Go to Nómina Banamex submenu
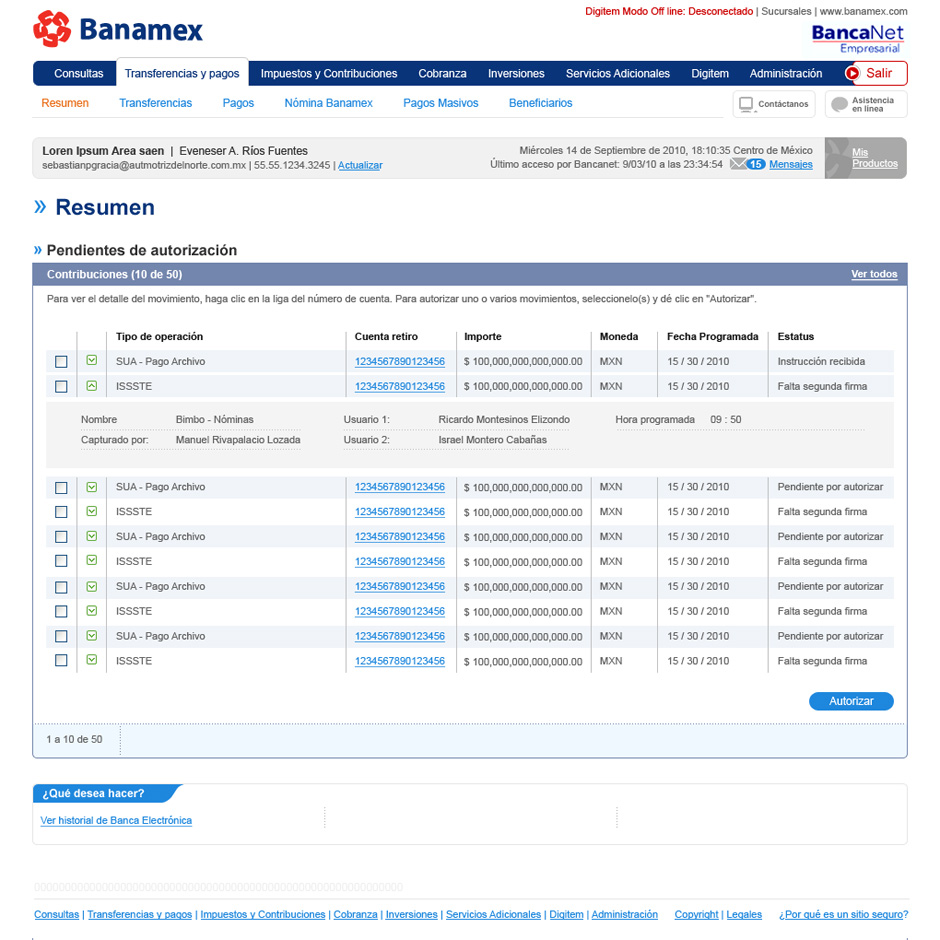The image size is (940, 940). click(x=329, y=103)
